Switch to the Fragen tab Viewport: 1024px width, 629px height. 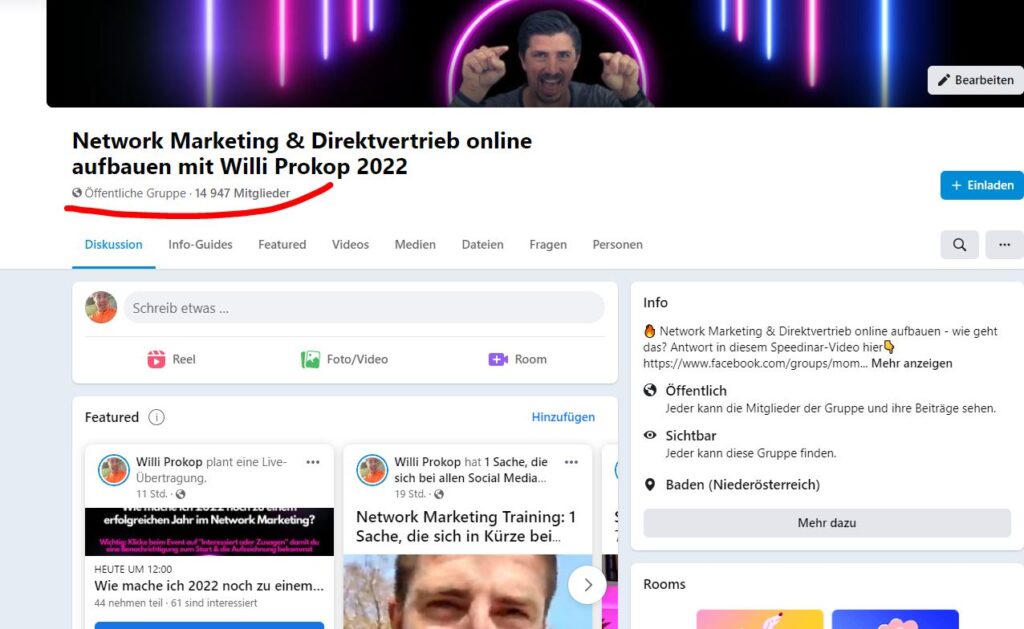(x=548, y=245)
